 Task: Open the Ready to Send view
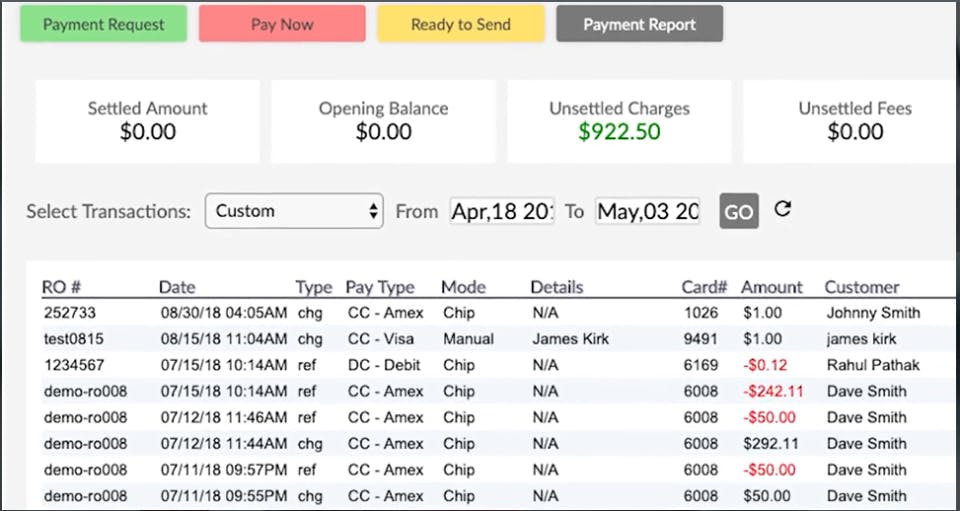tap(460, 24)
